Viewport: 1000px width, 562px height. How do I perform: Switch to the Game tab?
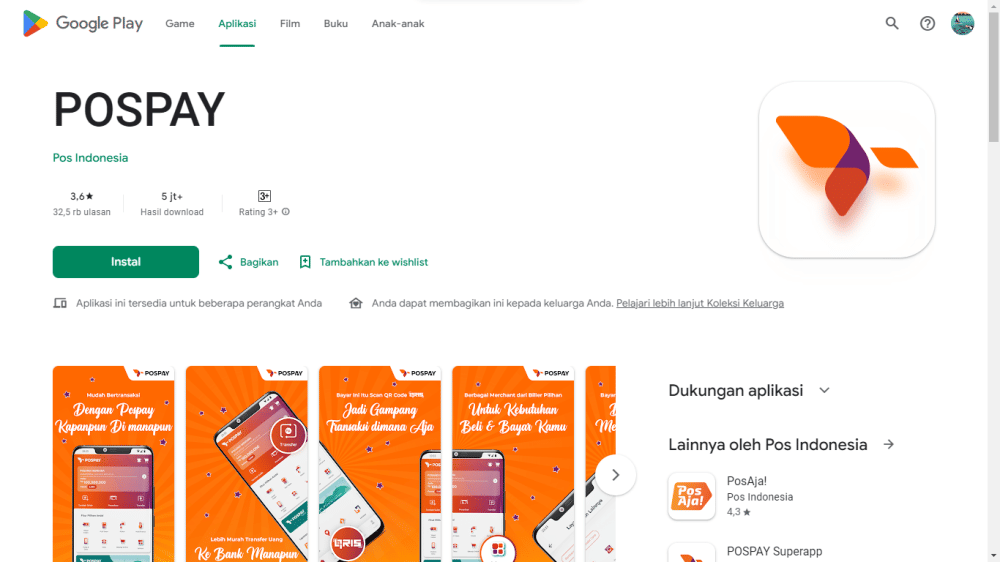click(180, 24)
